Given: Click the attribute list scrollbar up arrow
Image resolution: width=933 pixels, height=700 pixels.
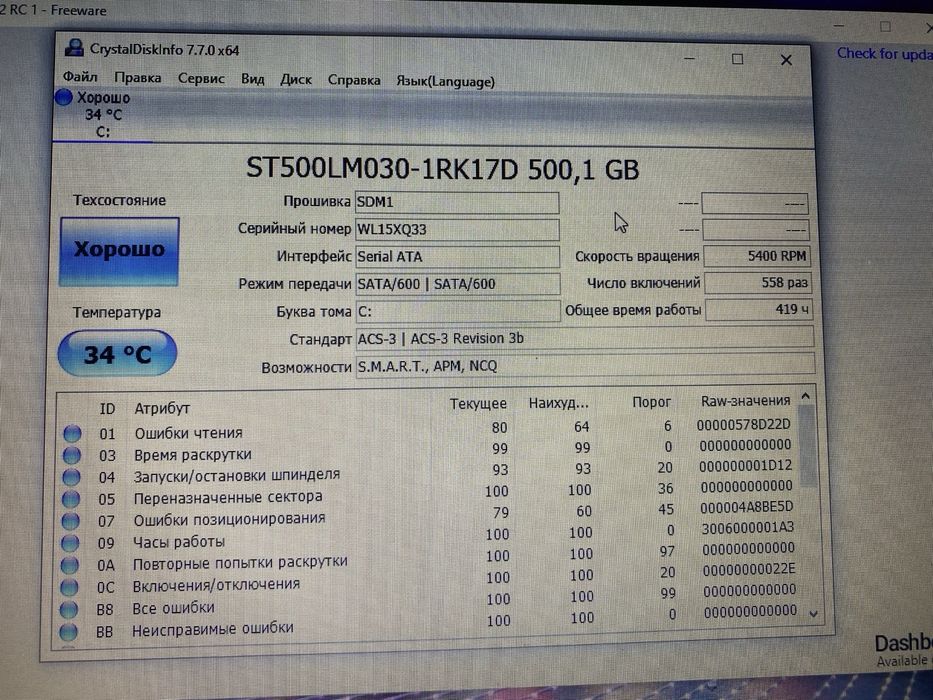Looking at the screenshot, I should click(806, 396).
